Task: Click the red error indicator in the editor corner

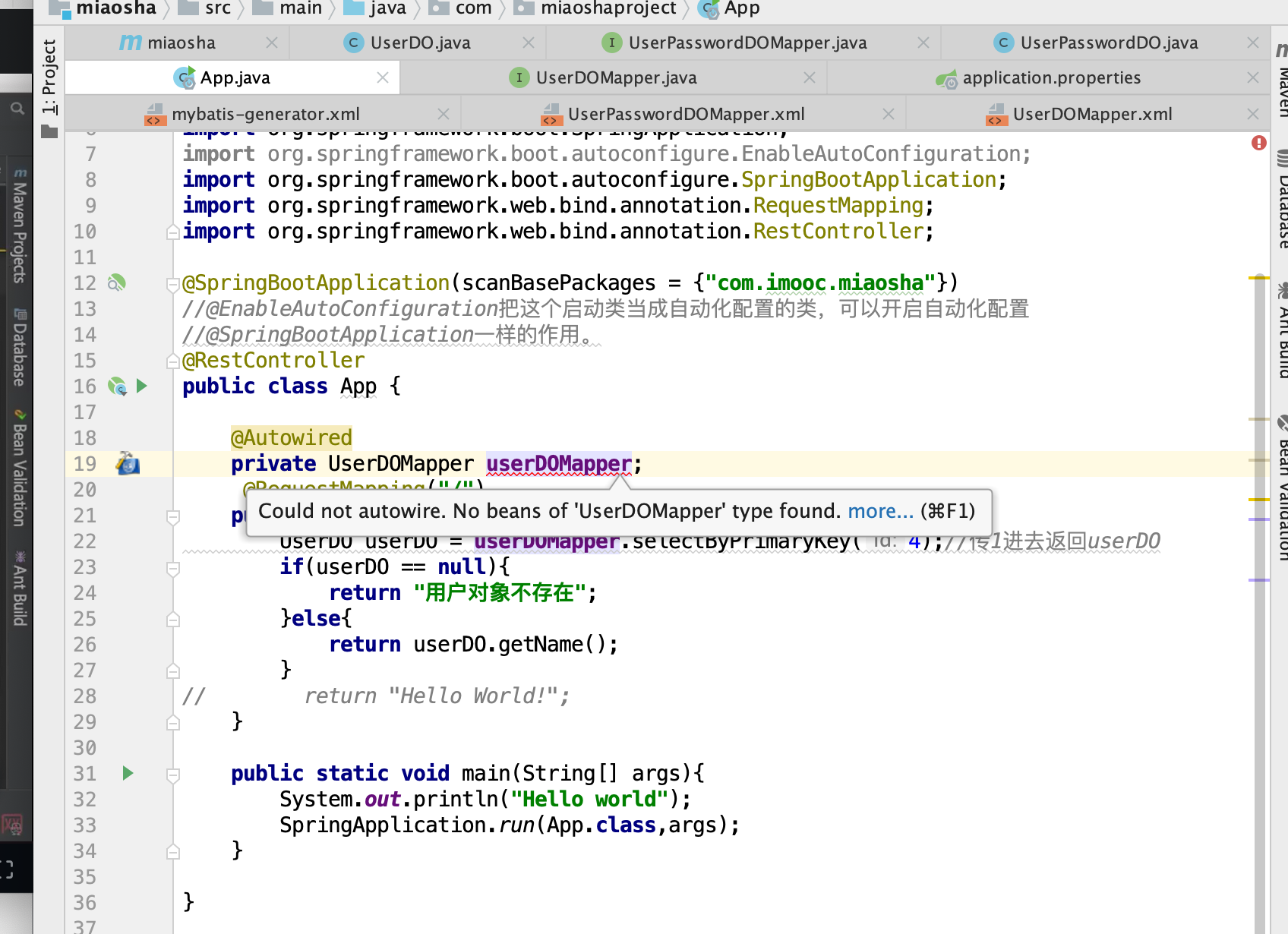Action: point(1258,143)
